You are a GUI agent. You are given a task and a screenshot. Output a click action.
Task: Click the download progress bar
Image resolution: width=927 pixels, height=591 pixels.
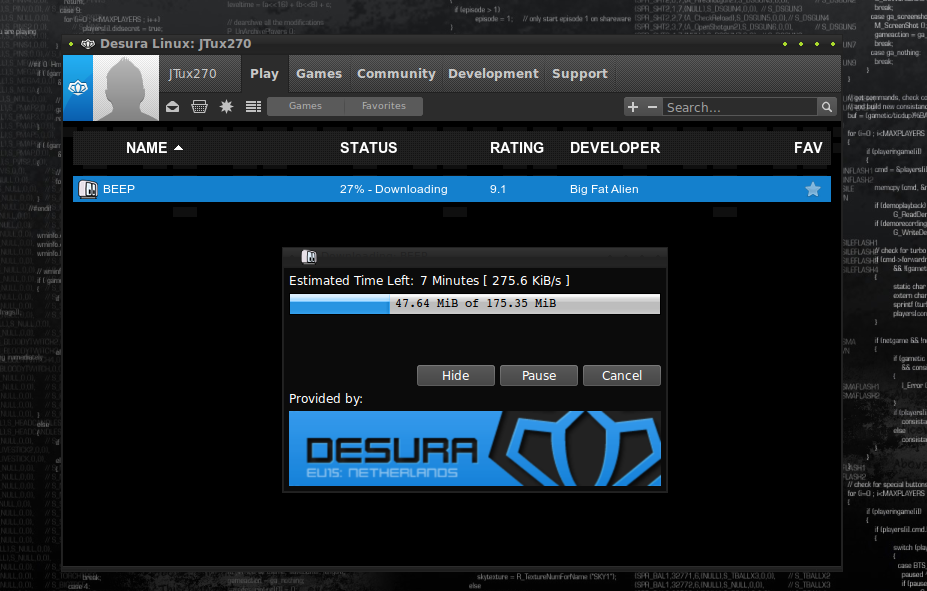474,304
